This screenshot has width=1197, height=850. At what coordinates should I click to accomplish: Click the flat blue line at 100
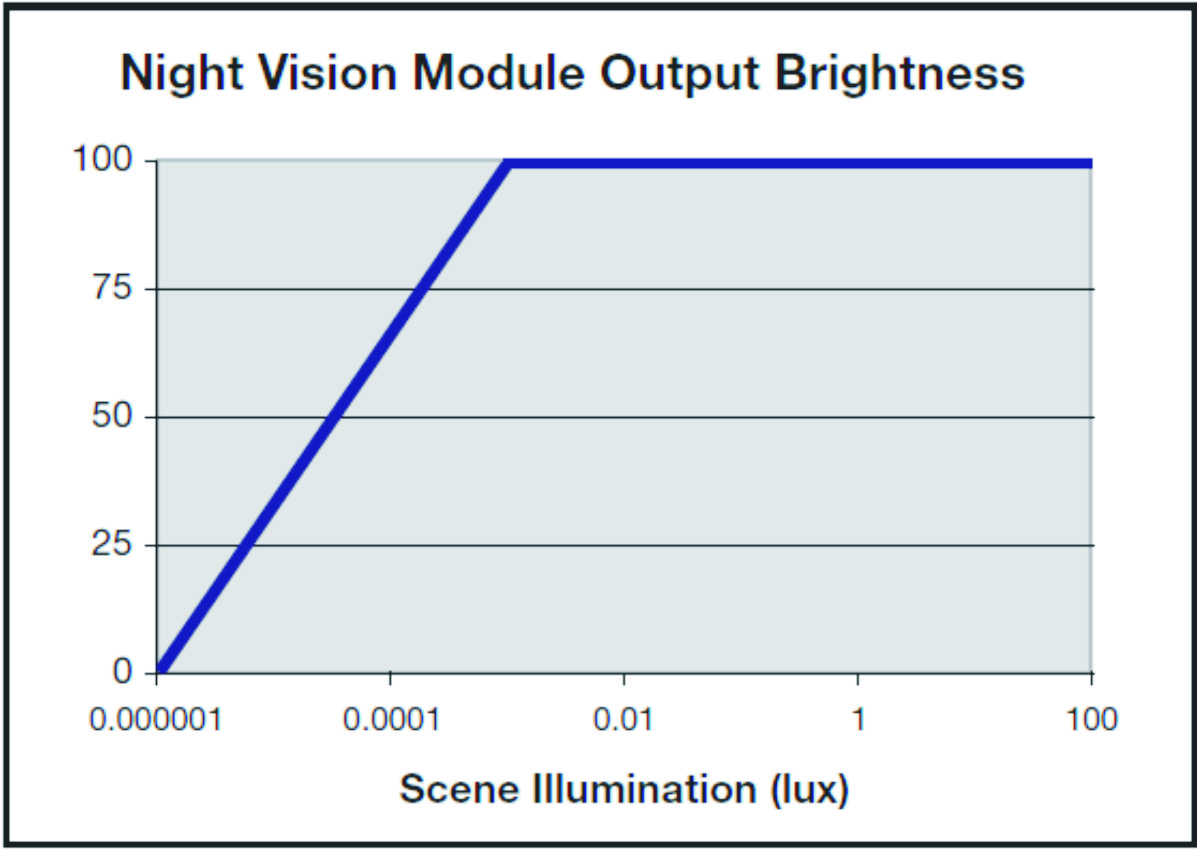click(x=800, y=163)
